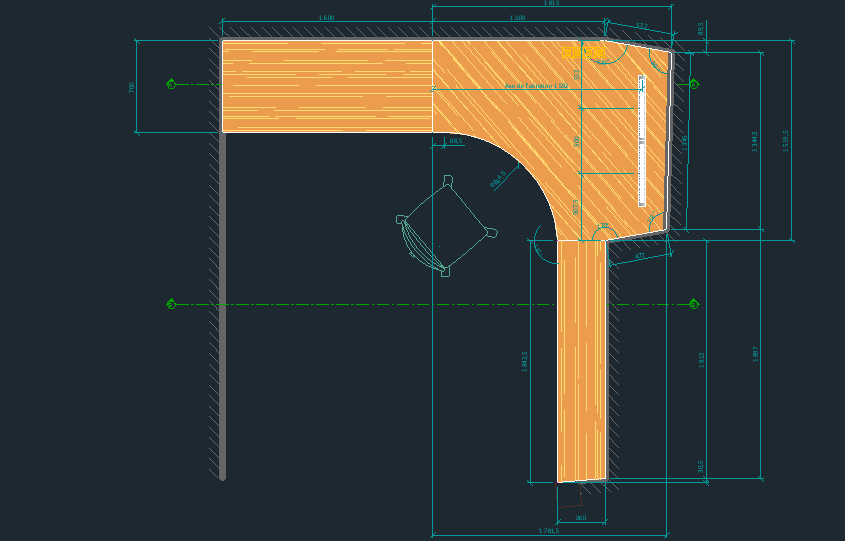Select the white vertical cable slot

coord(642,141)
